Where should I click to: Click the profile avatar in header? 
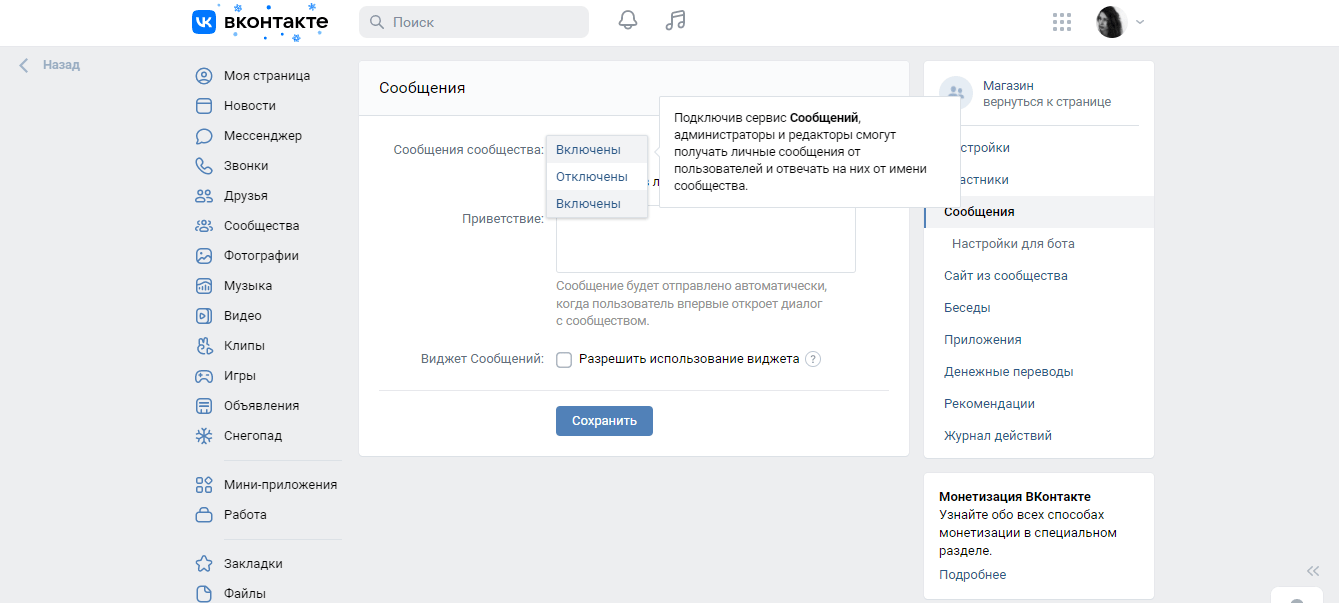point(1111,22)
